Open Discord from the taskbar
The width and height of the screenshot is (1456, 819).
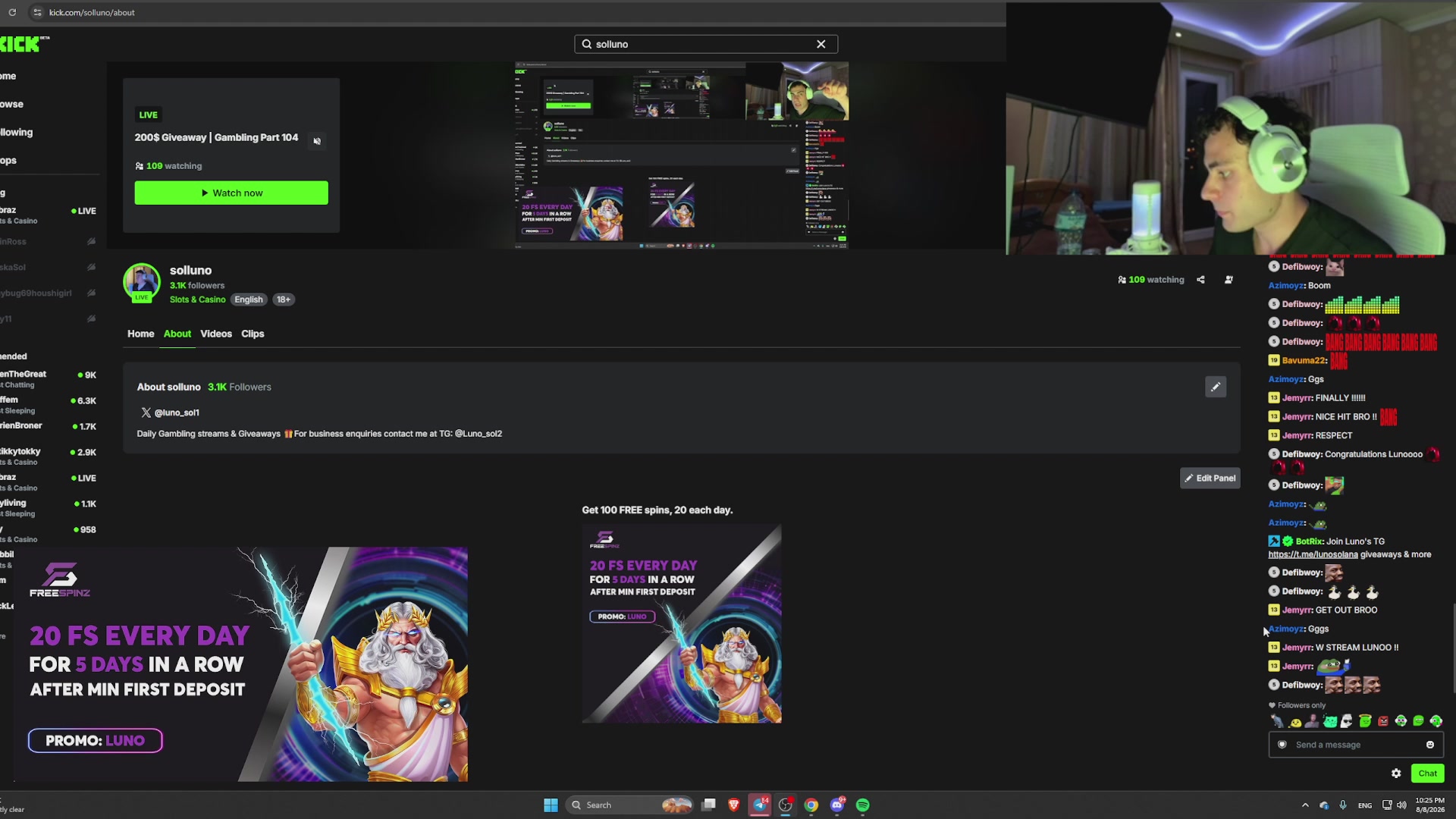pos(837,805)
